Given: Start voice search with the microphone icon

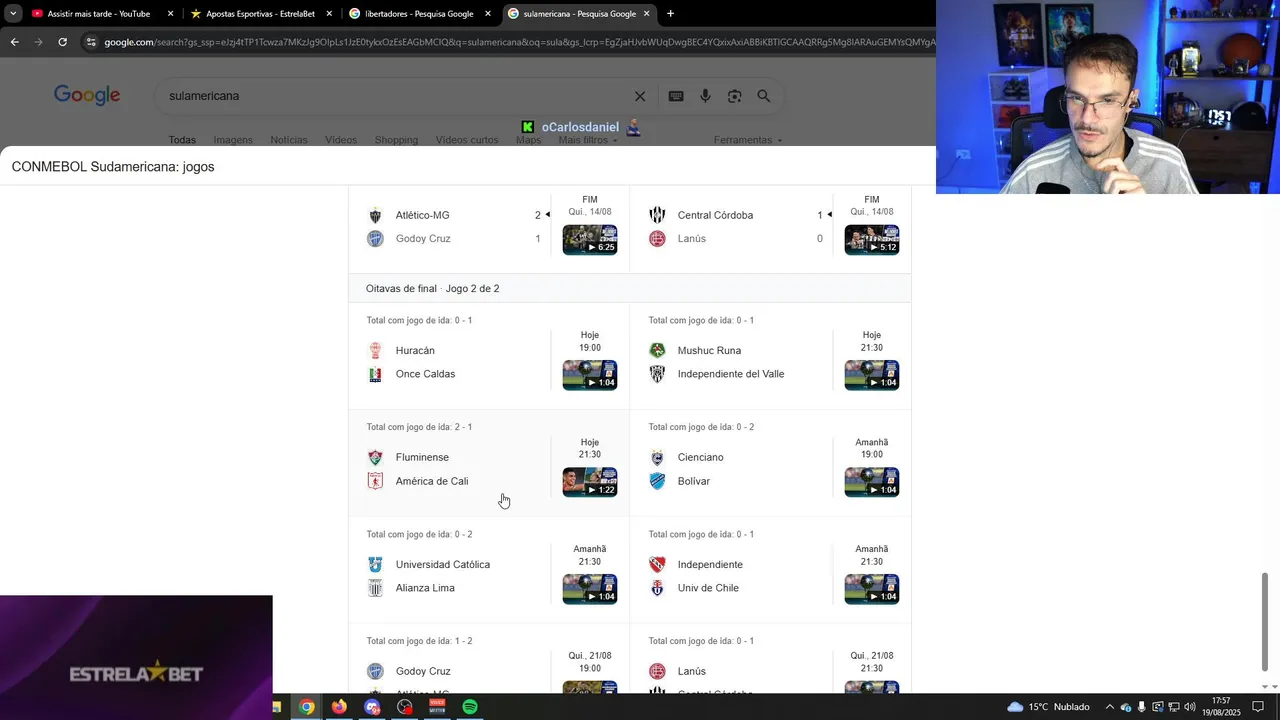Looking at the screenshot, I should [705, 96].
